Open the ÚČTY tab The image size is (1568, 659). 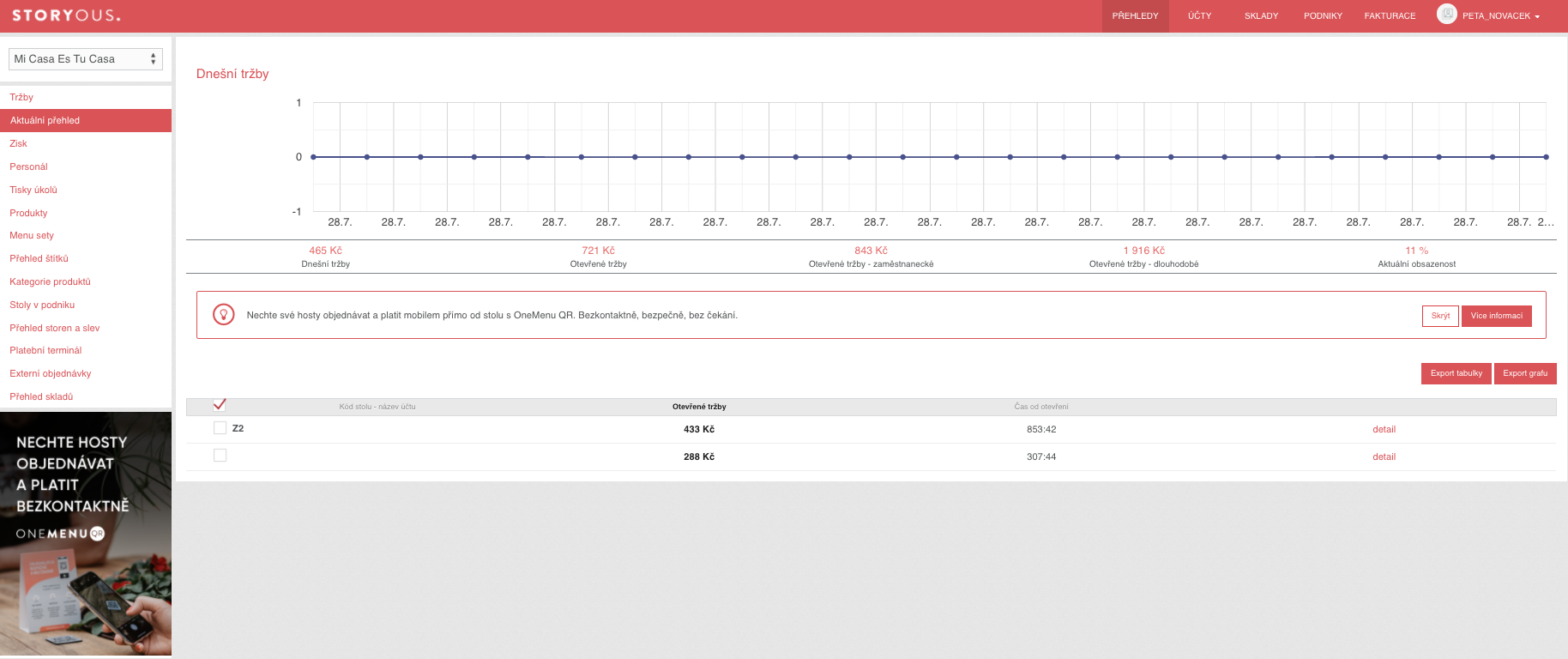(x=1199, y=16)
